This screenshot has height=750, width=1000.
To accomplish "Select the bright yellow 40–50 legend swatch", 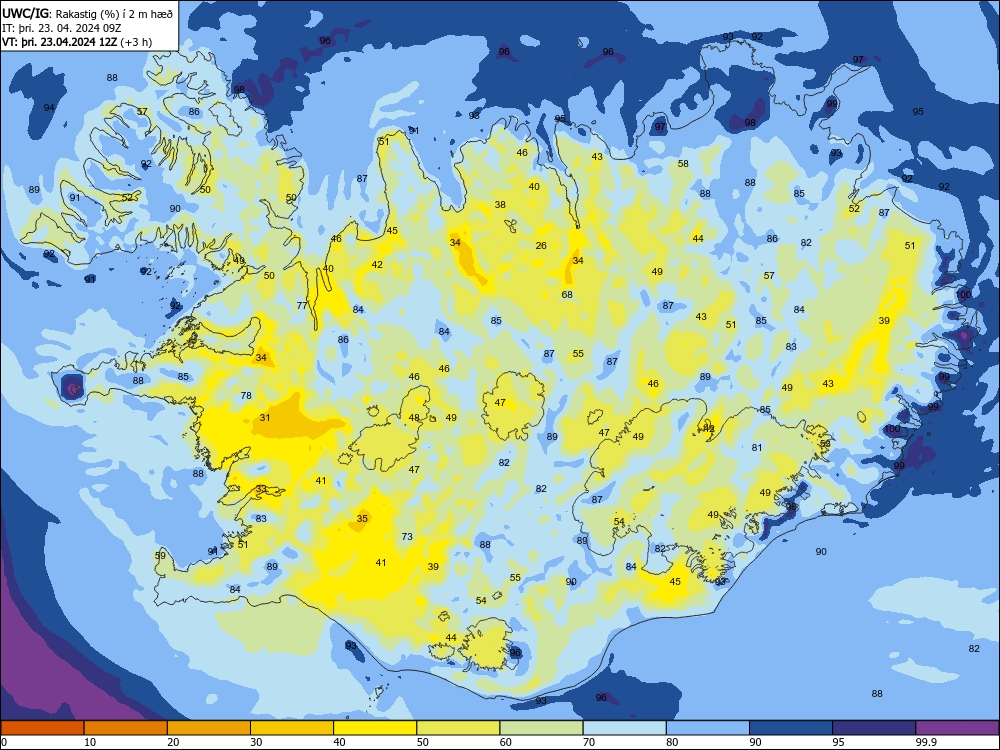I will click(375, 728).
